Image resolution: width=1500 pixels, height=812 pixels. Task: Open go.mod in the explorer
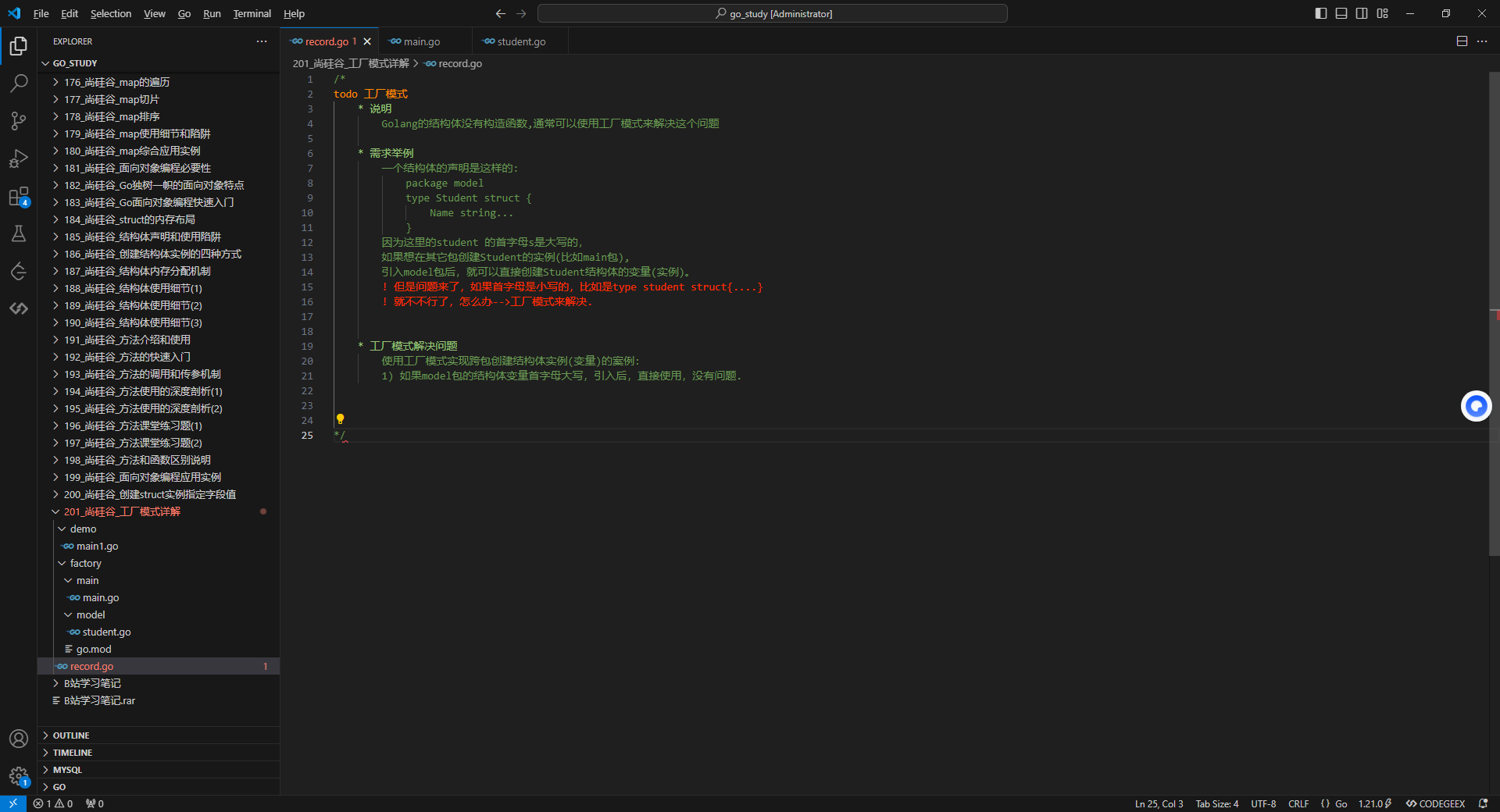(x=159, y=649)
